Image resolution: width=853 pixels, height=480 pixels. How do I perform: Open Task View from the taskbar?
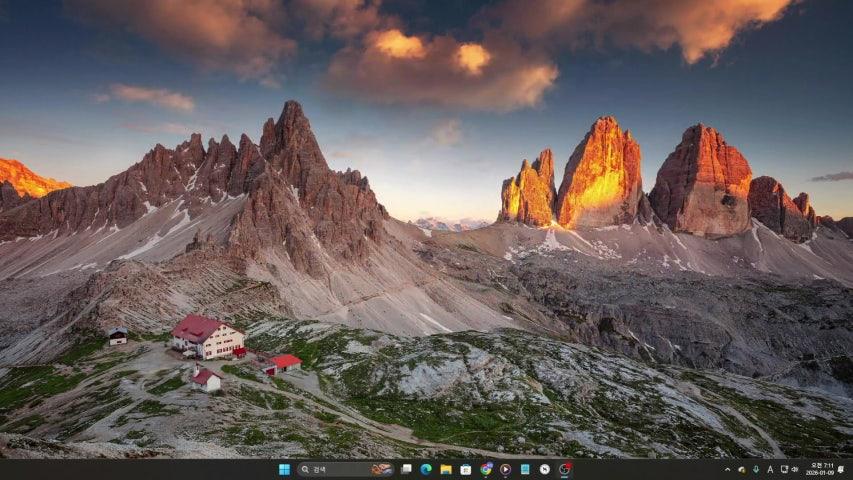point(406,469)
